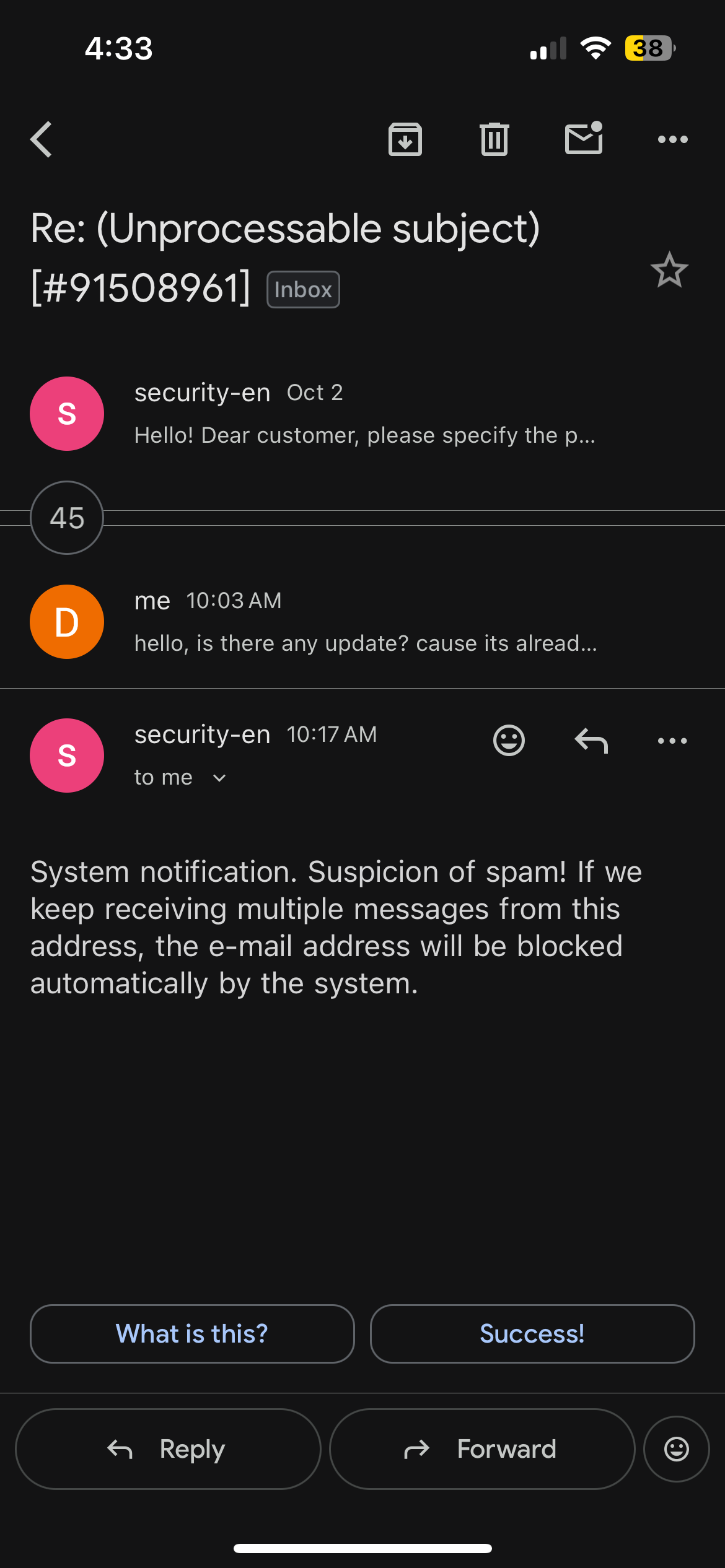Image resolution: width=725 pixels, height=1568 pixels.
Task: Delete the conversation with trash icon
Action: click(494, 139)
